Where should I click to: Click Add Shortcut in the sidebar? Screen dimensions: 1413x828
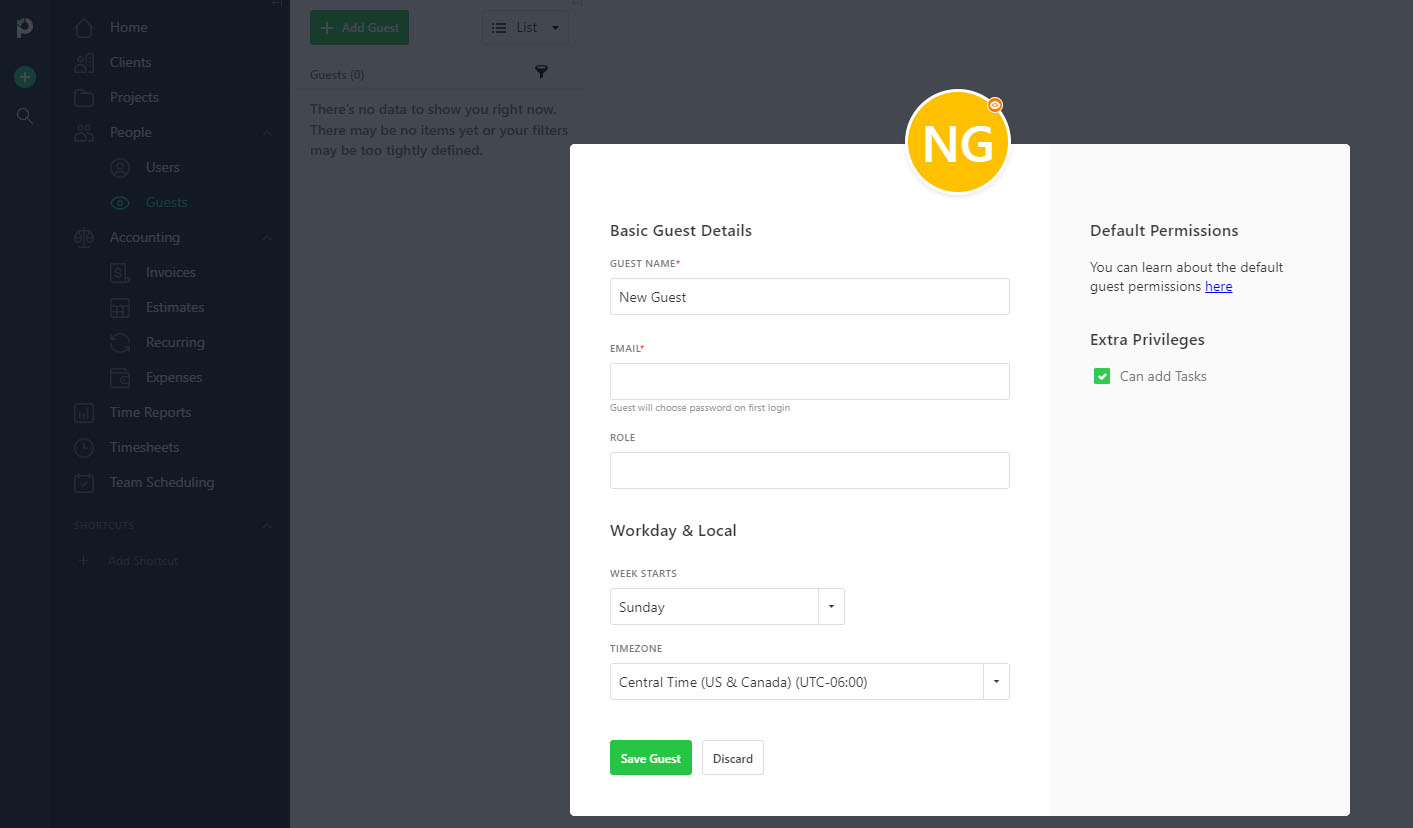pyautogui.click(x=143, y=561)
